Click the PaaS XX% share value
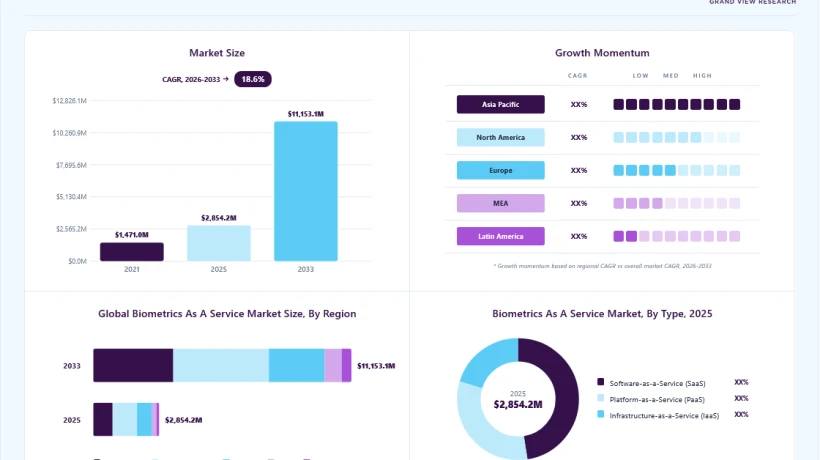820x460 pixels. pyautogui.click(x=741, y=398)
